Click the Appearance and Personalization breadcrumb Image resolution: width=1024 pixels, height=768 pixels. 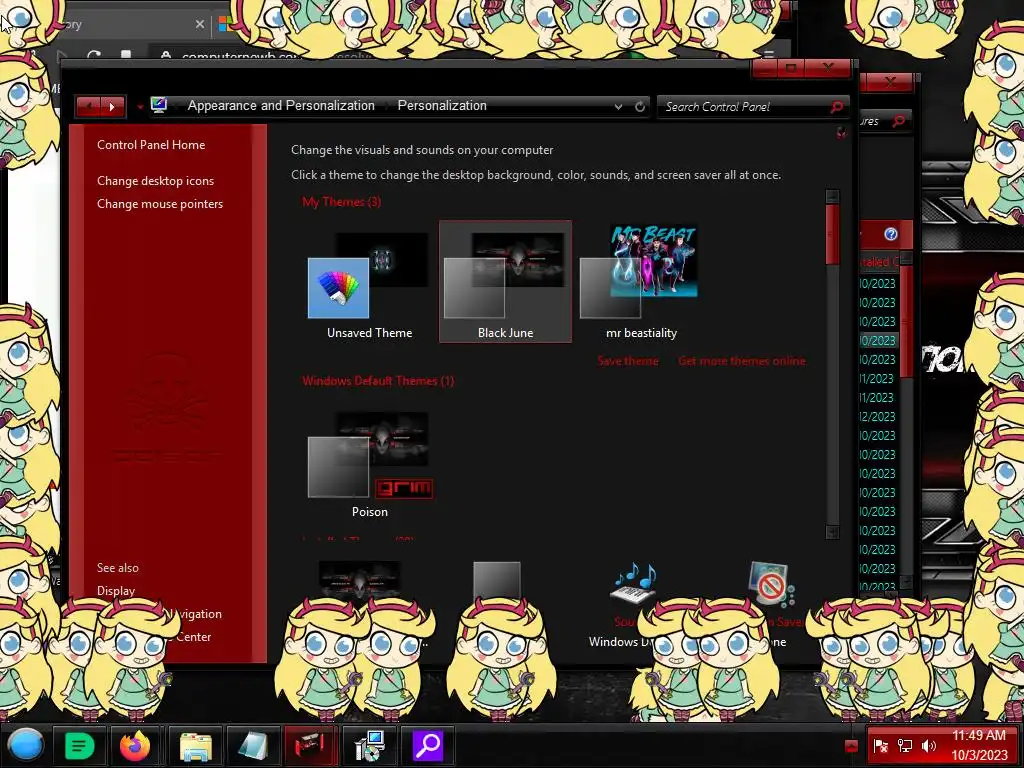[281, 106]
